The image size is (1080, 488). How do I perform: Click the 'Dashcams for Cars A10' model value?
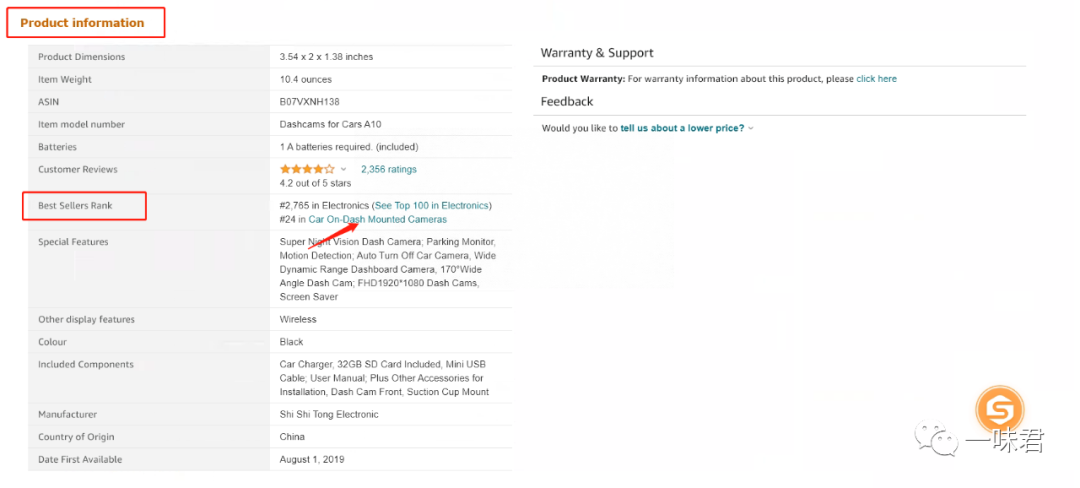click(x=330, y=124)
